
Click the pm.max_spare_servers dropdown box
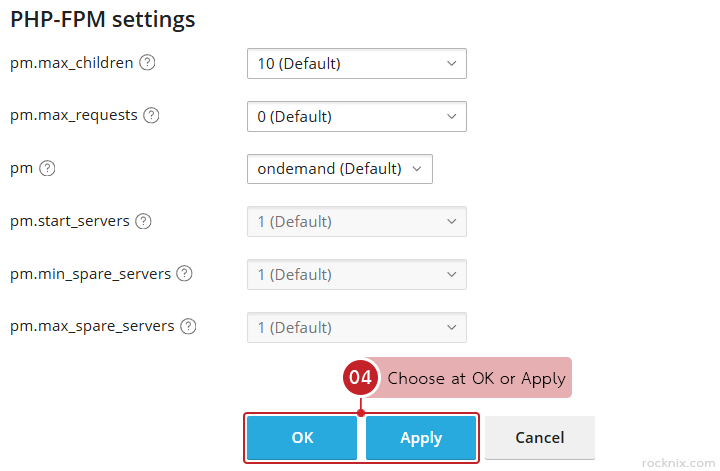click(x=356, y=327)
